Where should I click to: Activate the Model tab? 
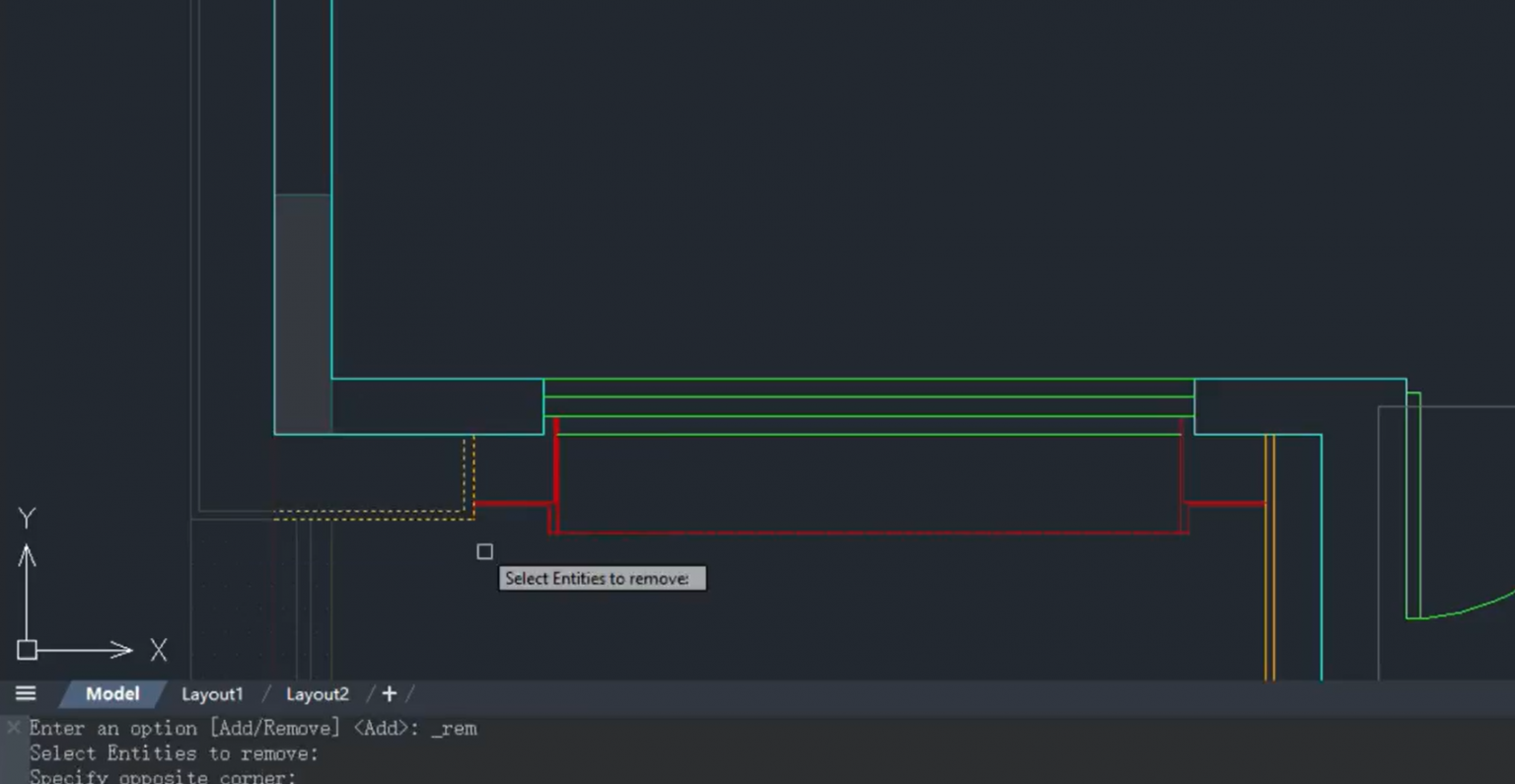click(111, 694)
